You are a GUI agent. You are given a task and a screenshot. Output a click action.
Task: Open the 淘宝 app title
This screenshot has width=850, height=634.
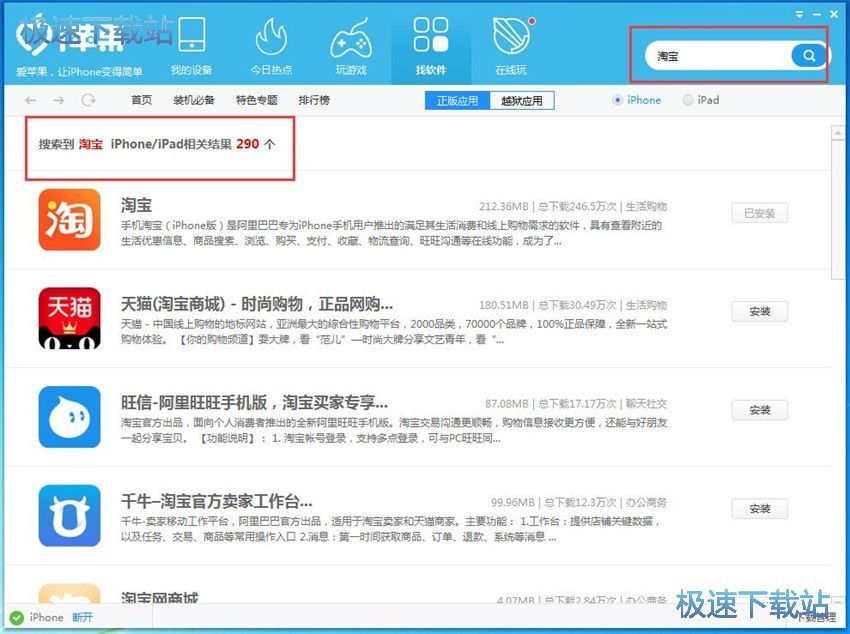(x=136, y=205)
